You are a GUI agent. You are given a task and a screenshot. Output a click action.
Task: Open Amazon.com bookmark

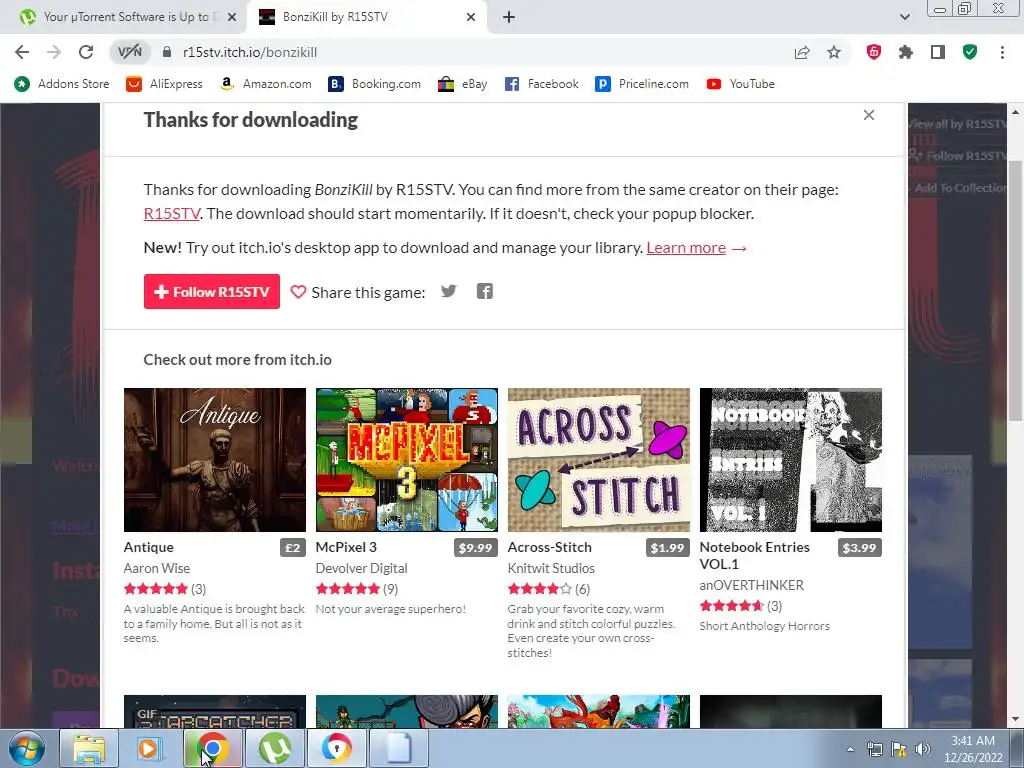pyautogui.click(x=266, y=84)
